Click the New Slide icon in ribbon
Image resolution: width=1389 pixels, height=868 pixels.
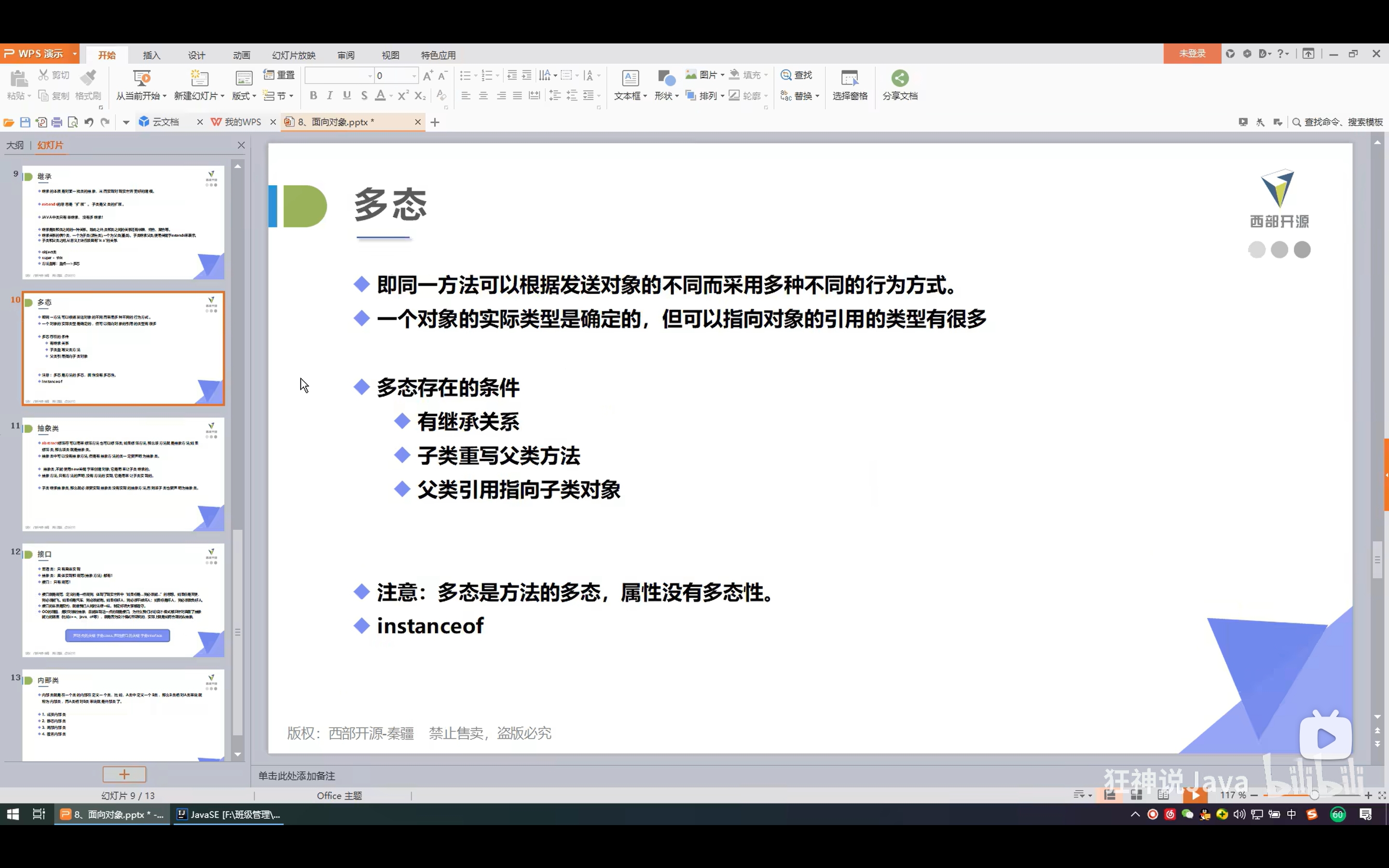(199, 78)
